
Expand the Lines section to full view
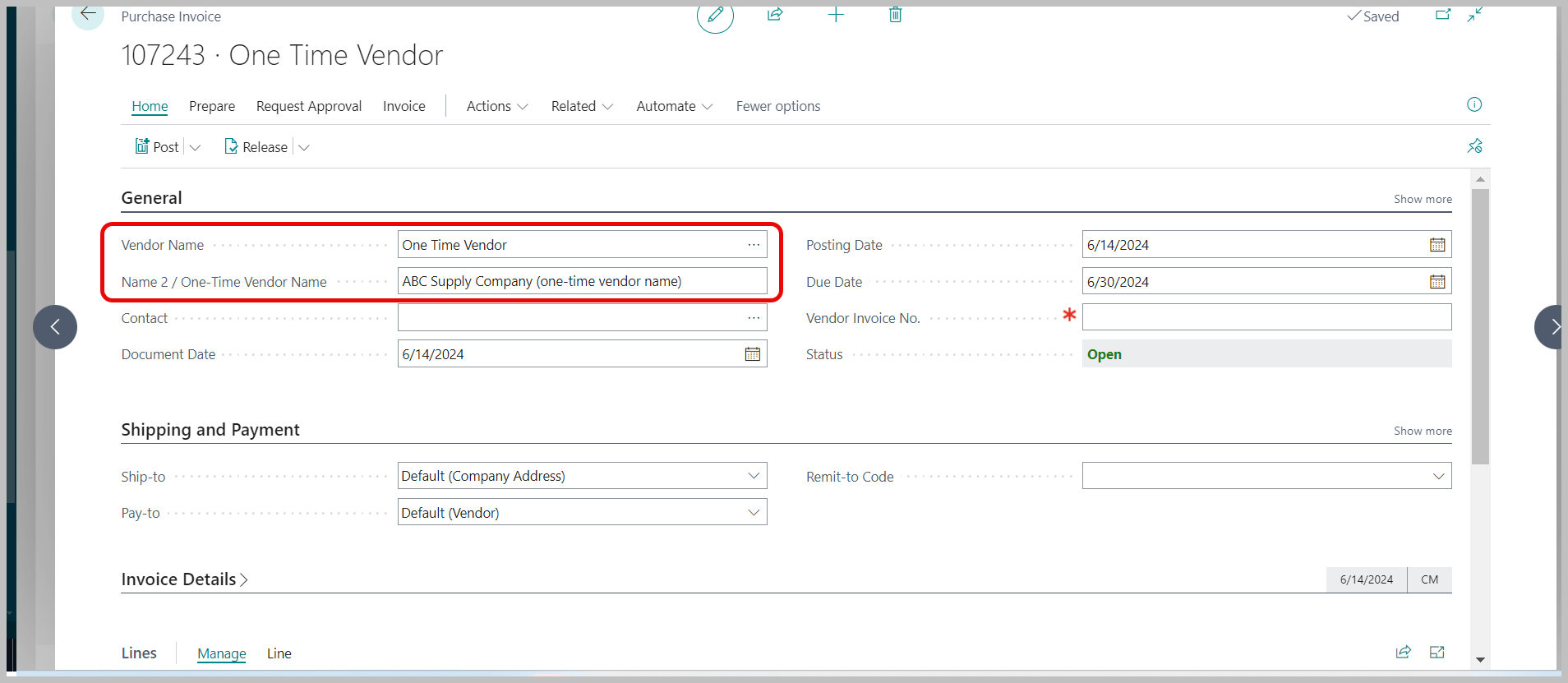pos(1437,652)
